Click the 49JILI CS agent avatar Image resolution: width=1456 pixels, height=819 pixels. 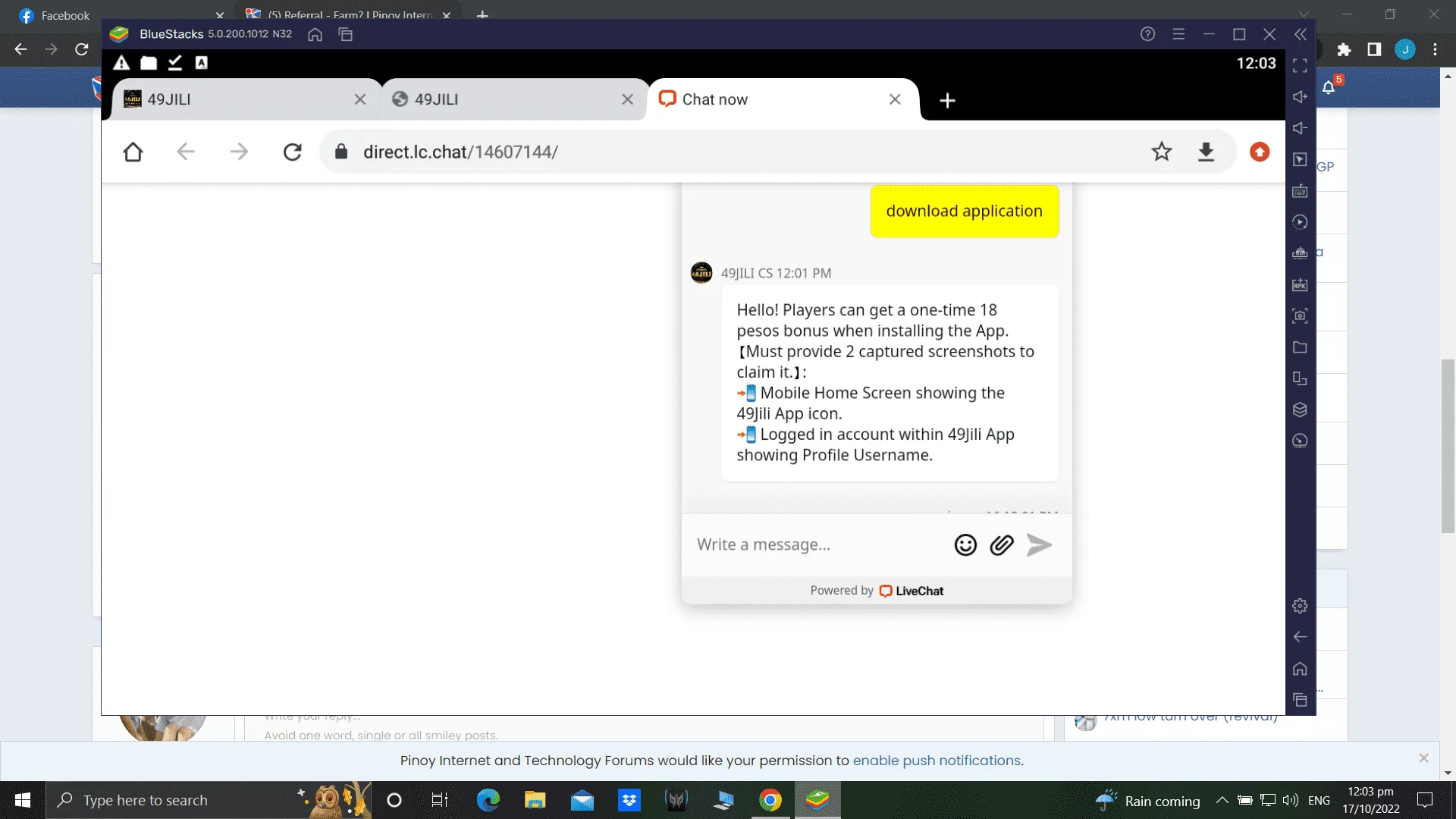pyautogui.click(x=701, y=272)
